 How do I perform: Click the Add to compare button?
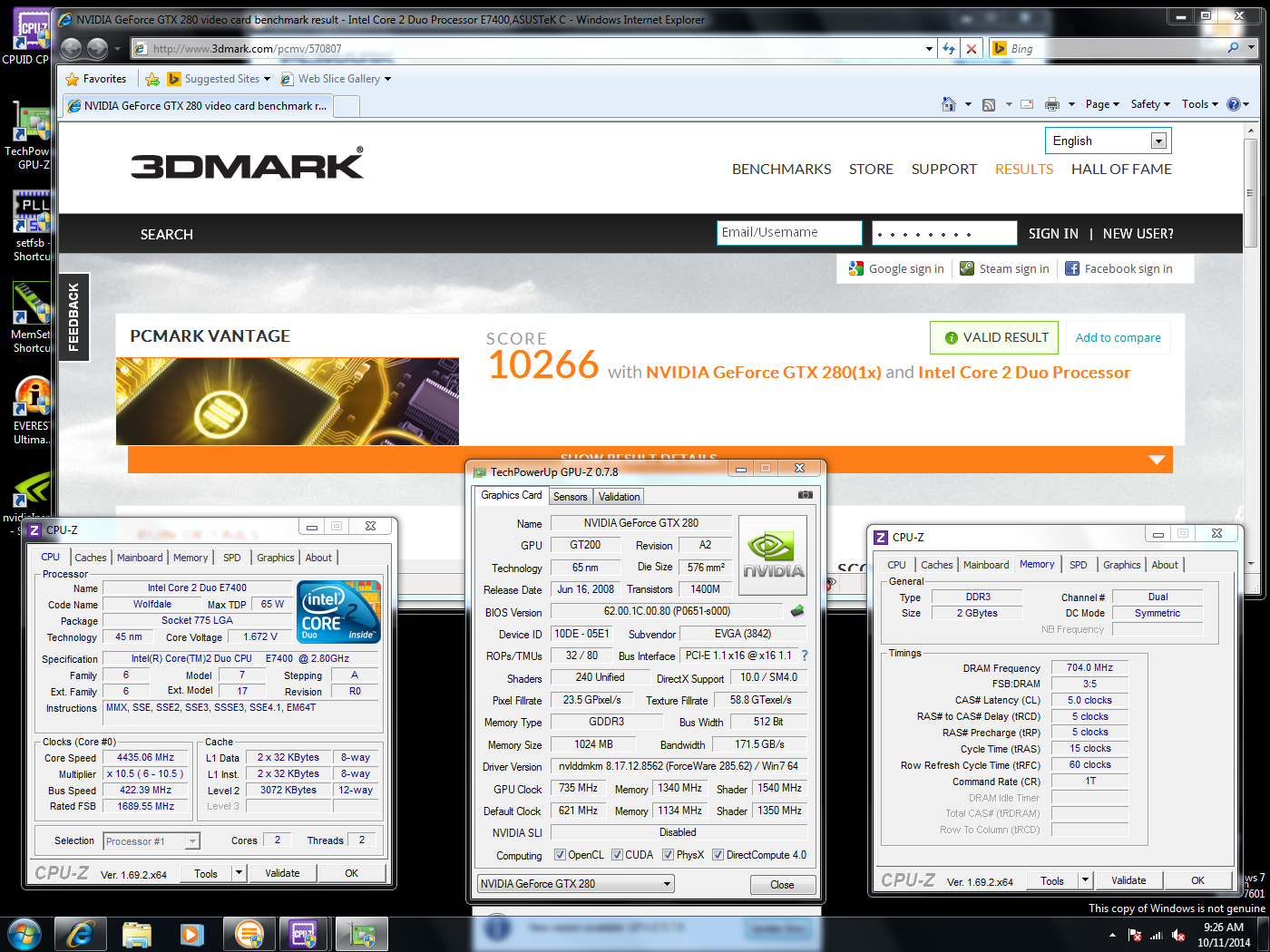tap(1118, 337)
